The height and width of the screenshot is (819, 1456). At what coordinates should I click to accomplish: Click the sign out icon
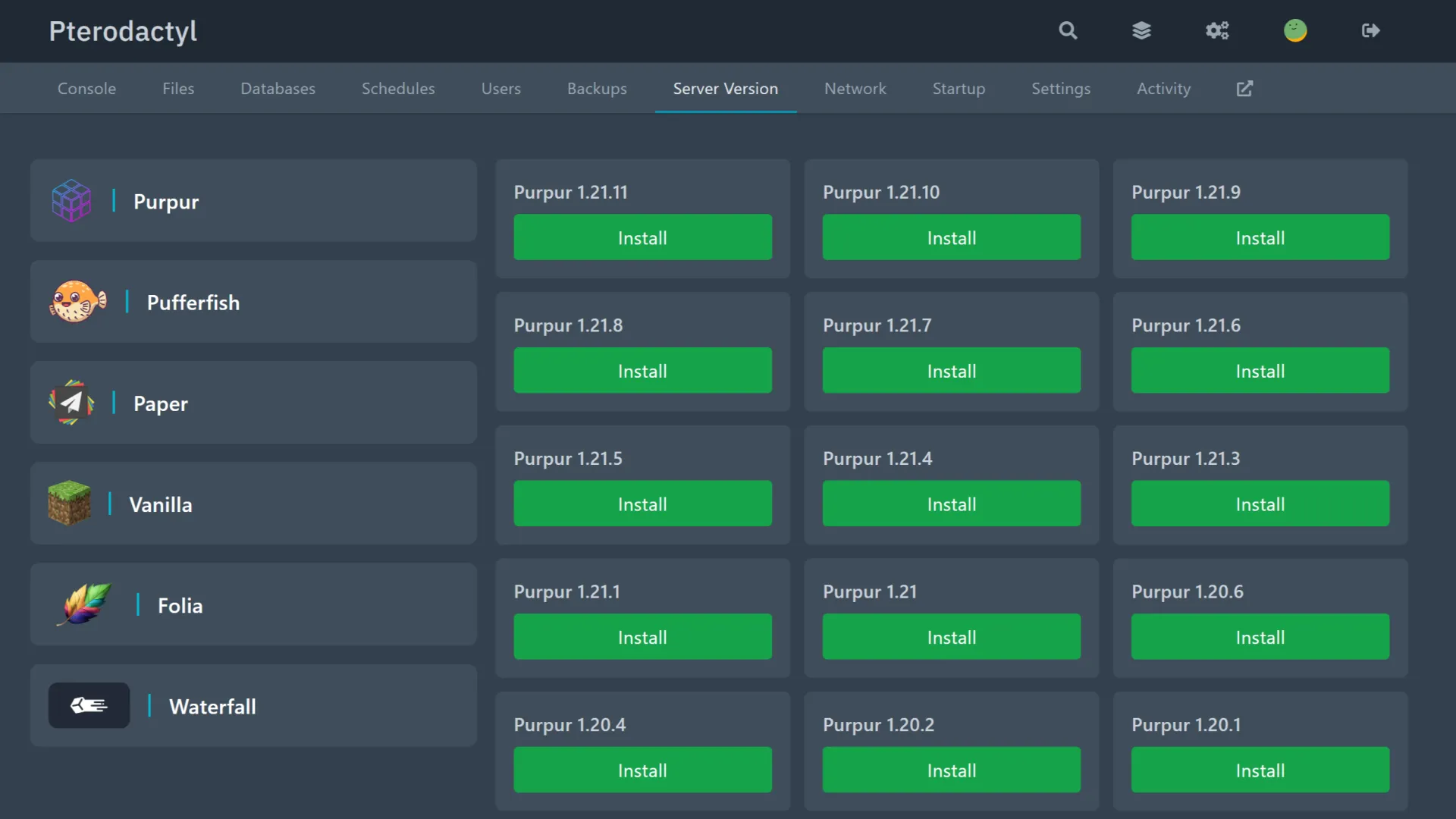(1370, 30)
